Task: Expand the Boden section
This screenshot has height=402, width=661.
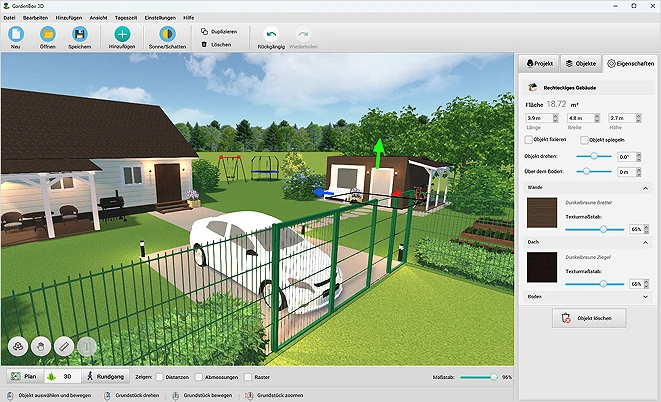Action: (588, 297)
